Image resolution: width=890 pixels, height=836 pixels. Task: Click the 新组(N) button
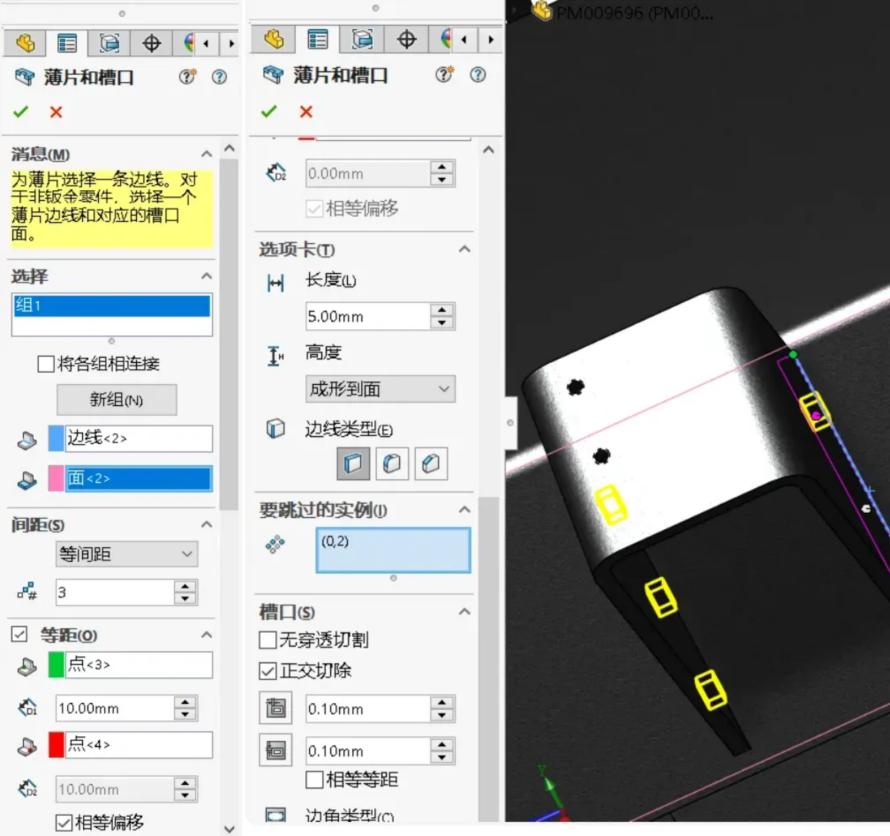(x=116, y=400)
